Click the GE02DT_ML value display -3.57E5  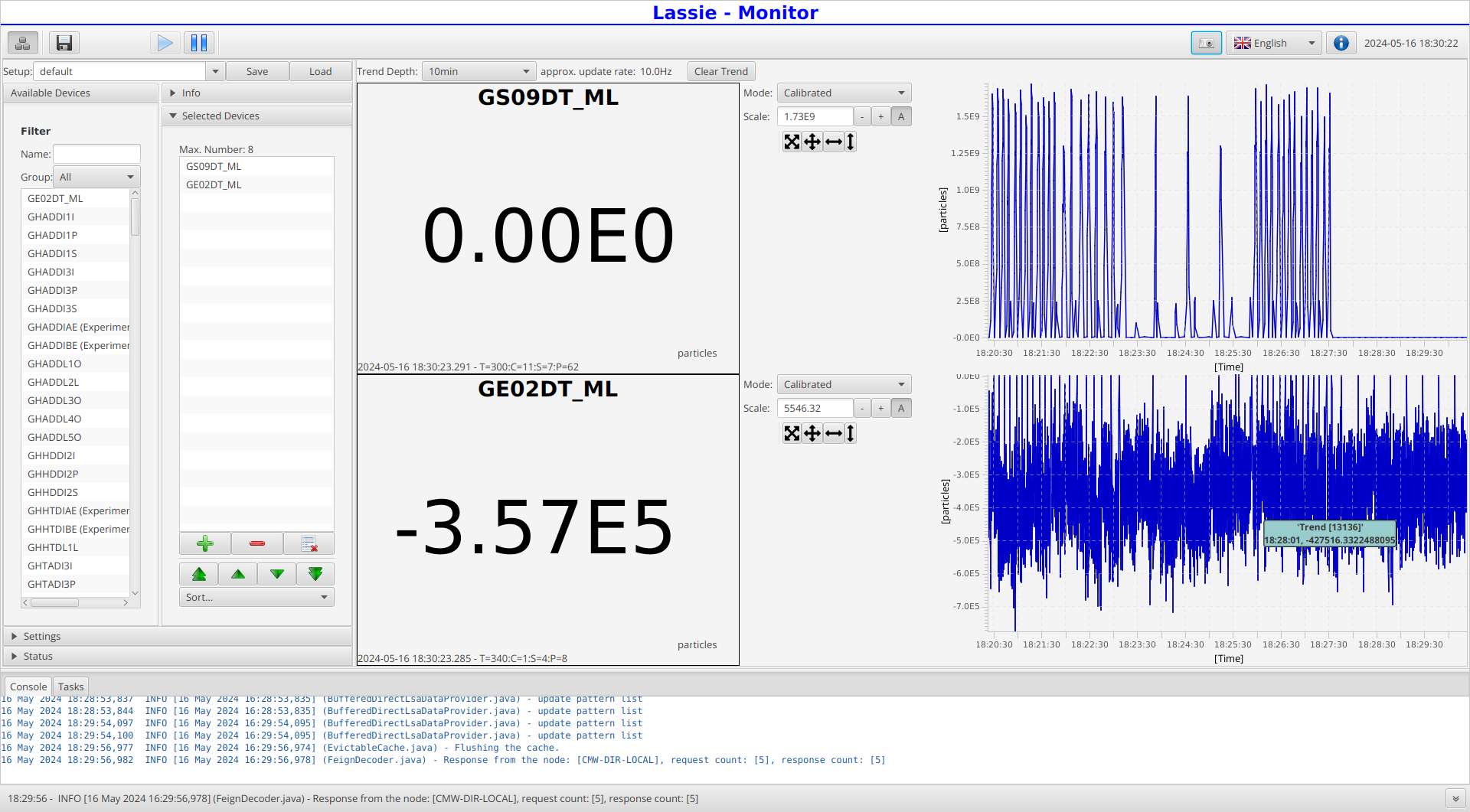534,527
